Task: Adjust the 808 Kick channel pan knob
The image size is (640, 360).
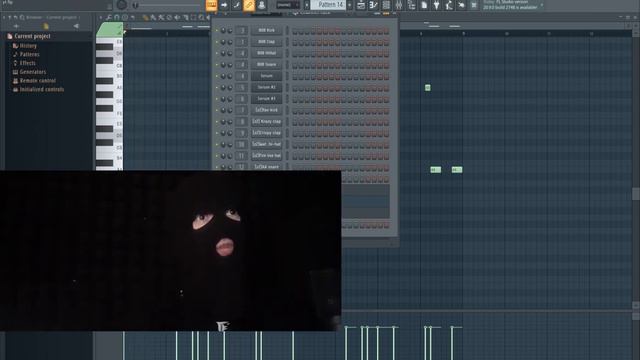Action: click(223, 31)
